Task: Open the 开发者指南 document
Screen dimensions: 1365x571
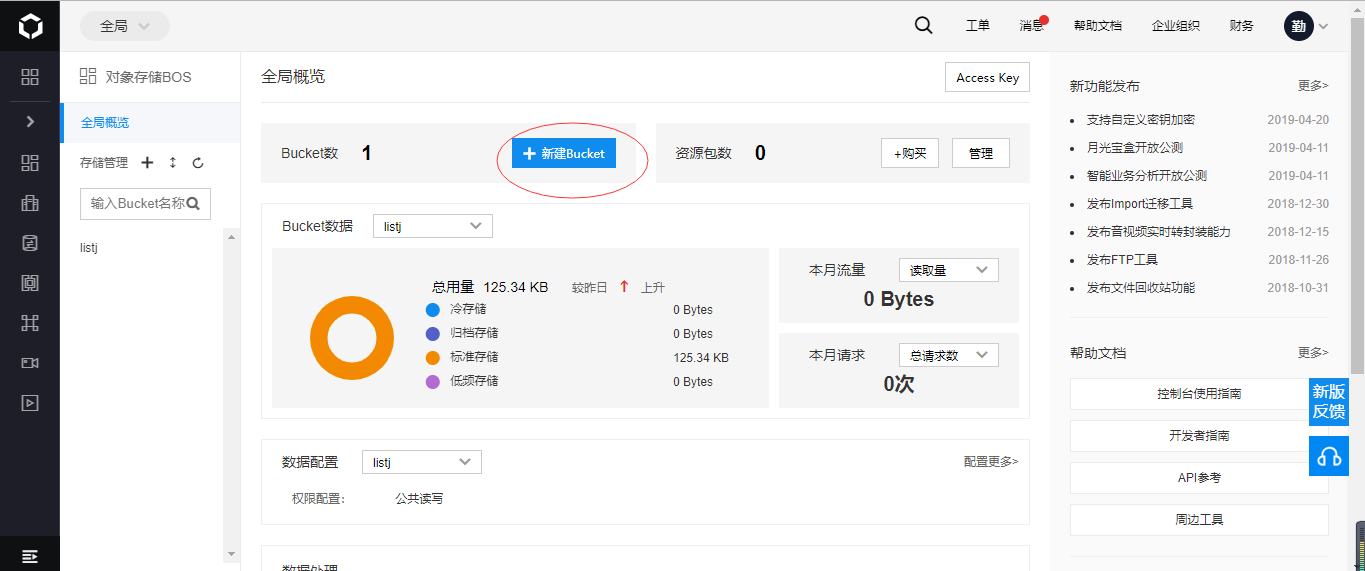Action: (1199, 436)
